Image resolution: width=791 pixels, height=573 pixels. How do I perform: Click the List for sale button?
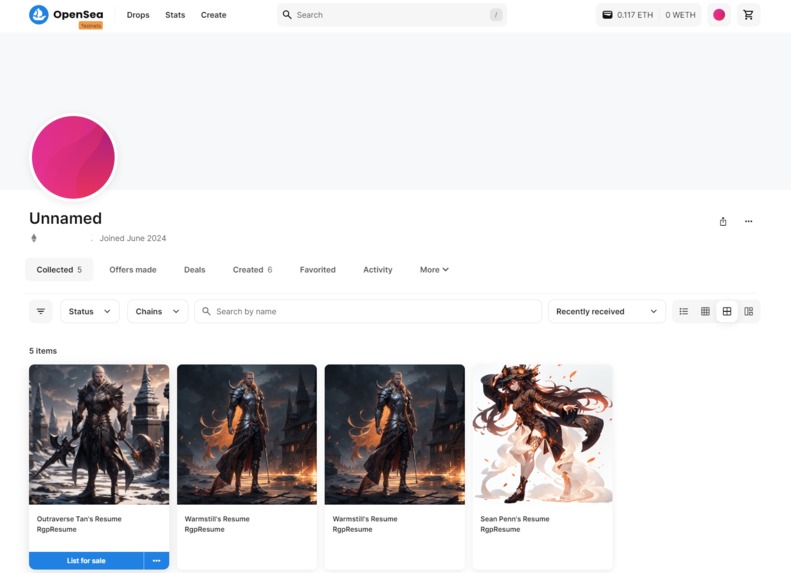[x=86, y=560]
